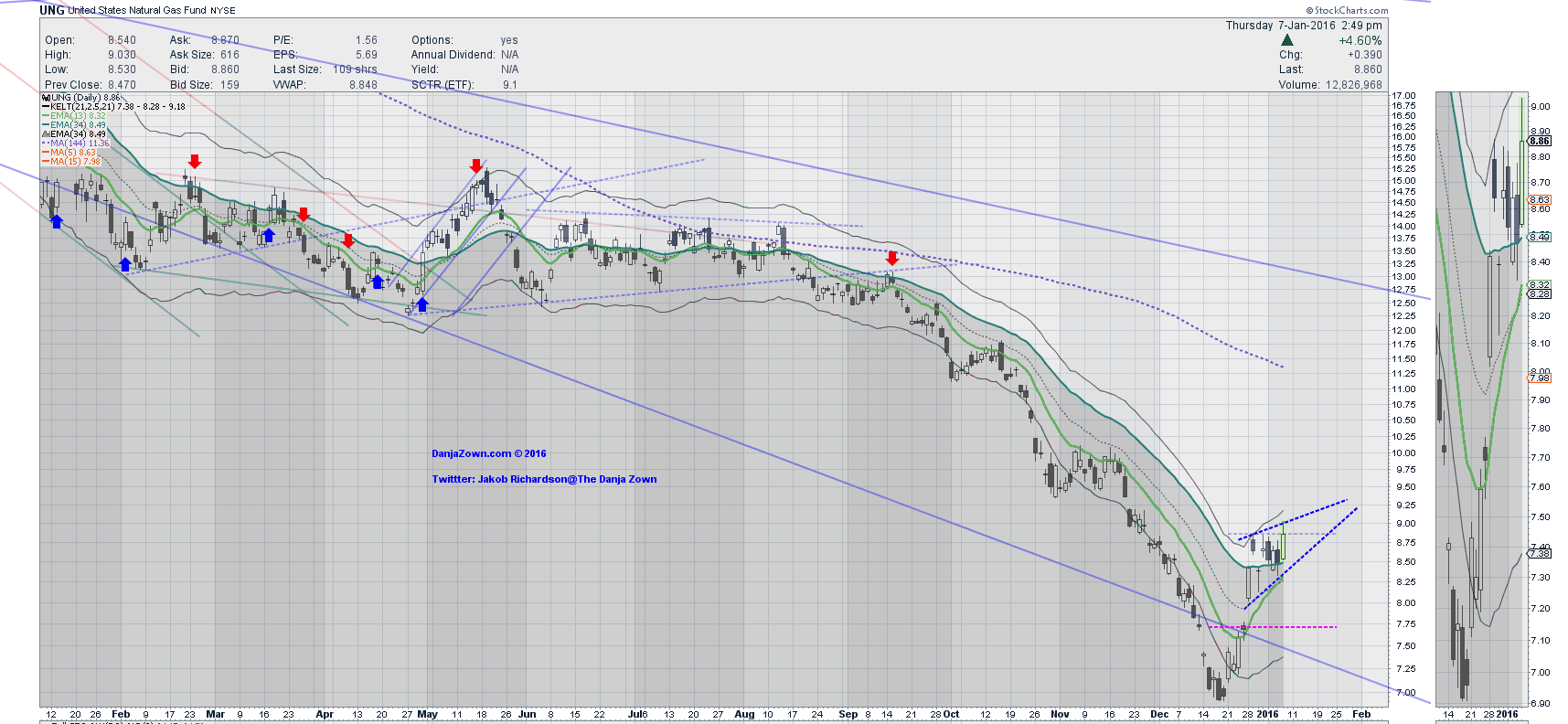Viewport: 1568px width, 724px height.
Task: Click the Prev Close value 8.470
Action: pyautogui.click(x=122, y=85)
